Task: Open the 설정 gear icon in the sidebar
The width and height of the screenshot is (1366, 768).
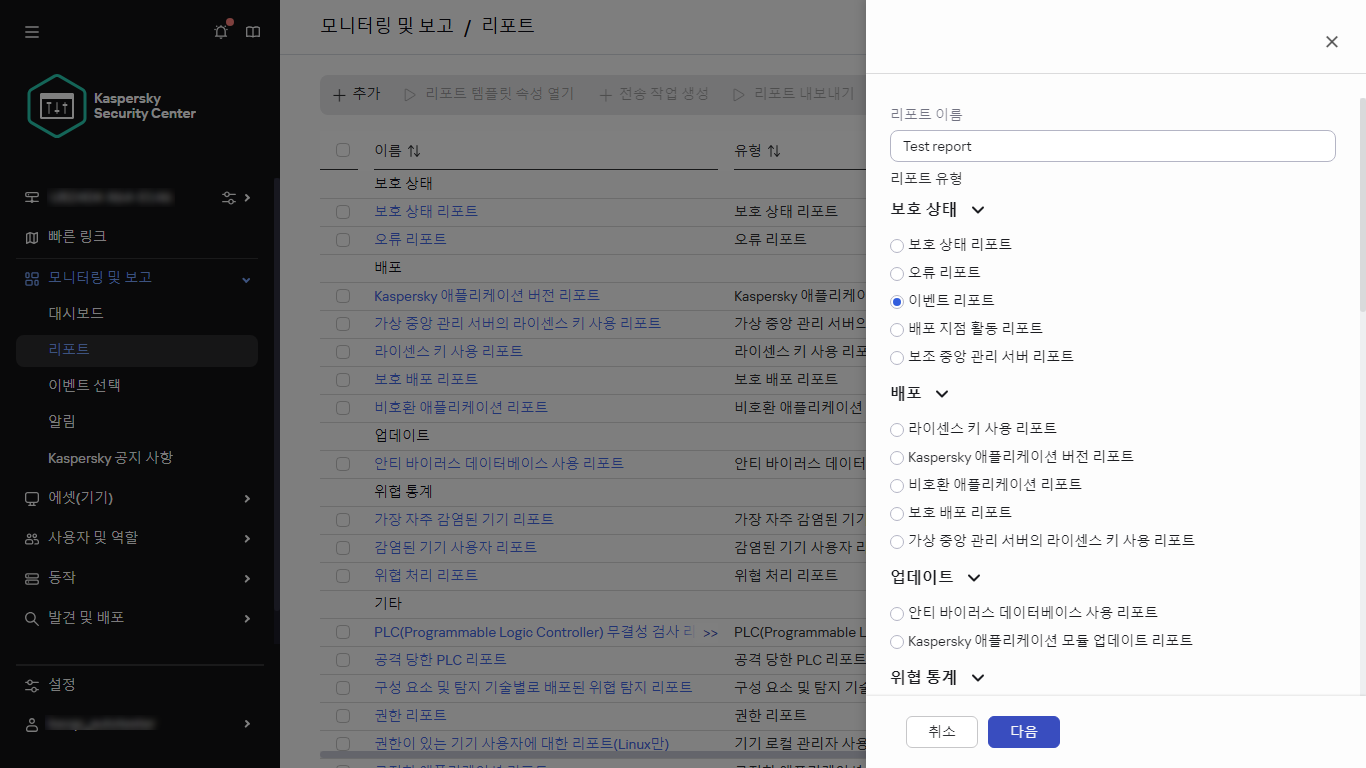Action: [x=31, y=684]
